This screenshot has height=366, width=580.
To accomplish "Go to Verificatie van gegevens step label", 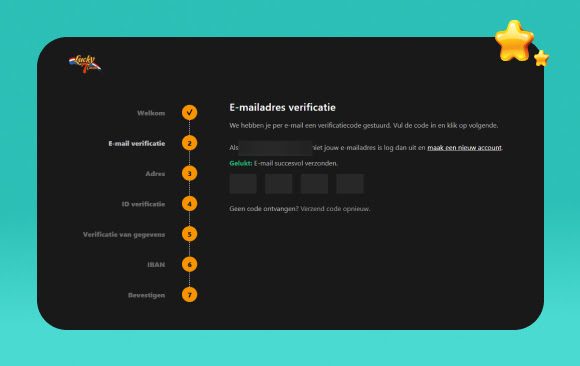I will coord(124,235).
